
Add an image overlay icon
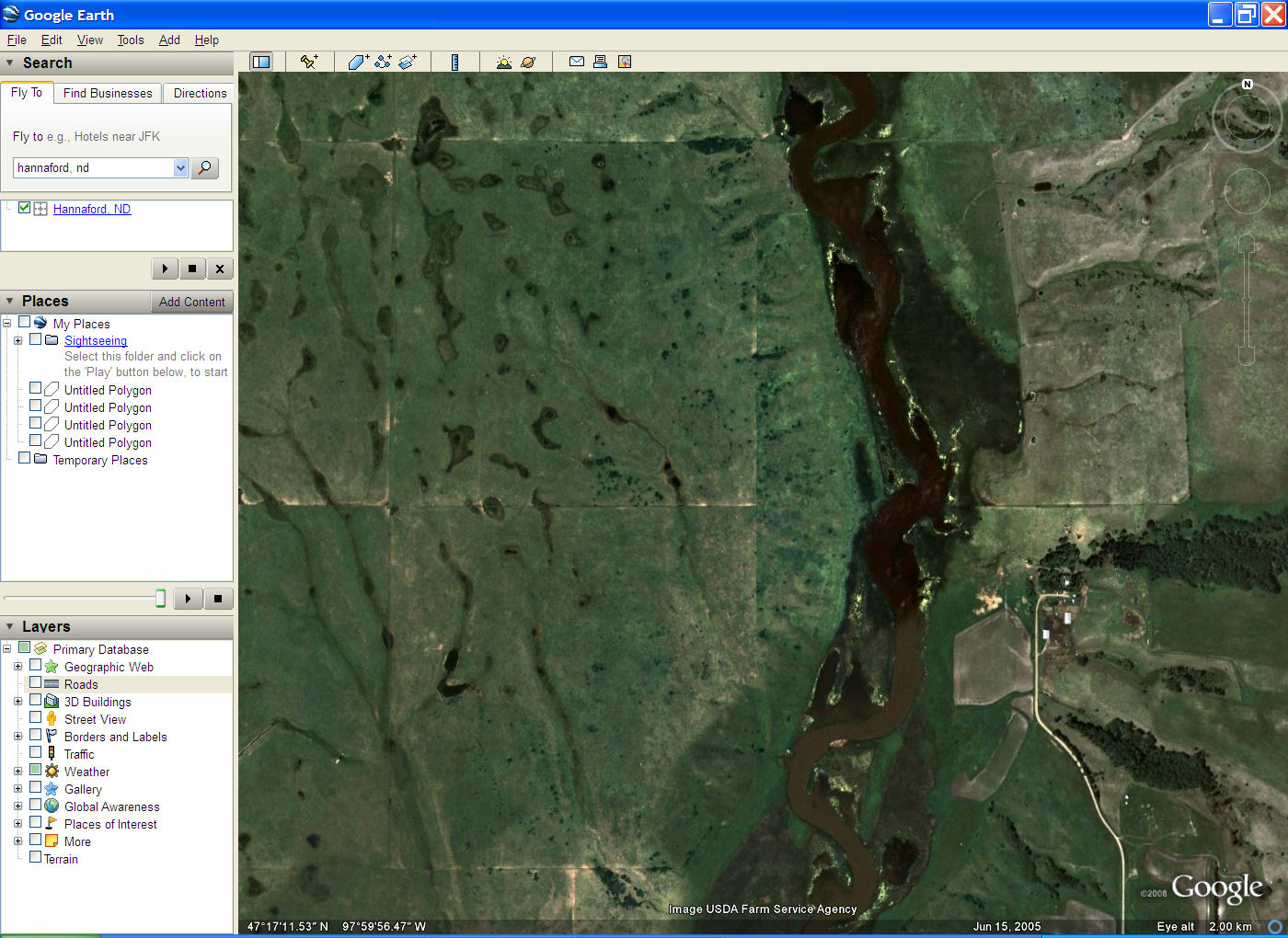(408, 62)
